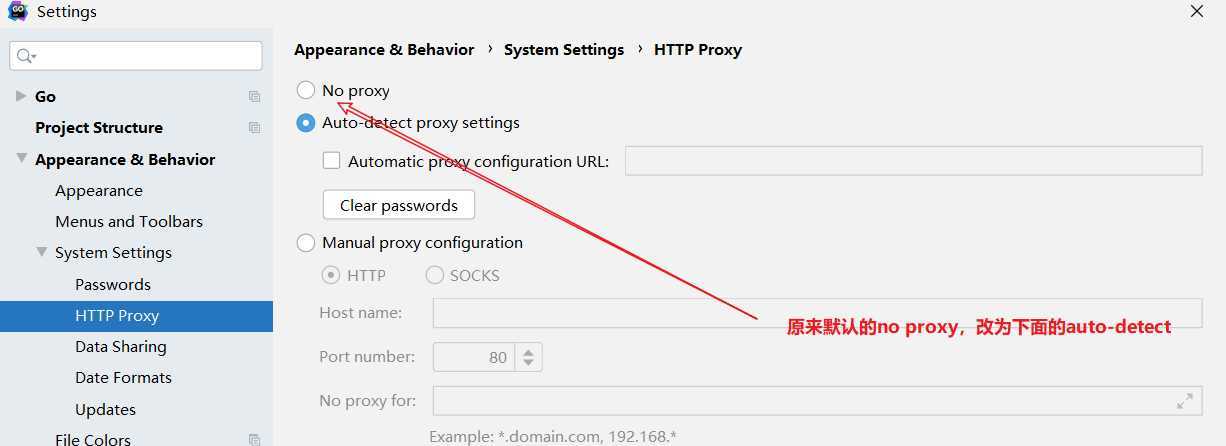Screen dimensions: 1226x446
Task: Click the GoLand app icon in title bar
Action: pos(17,12)
